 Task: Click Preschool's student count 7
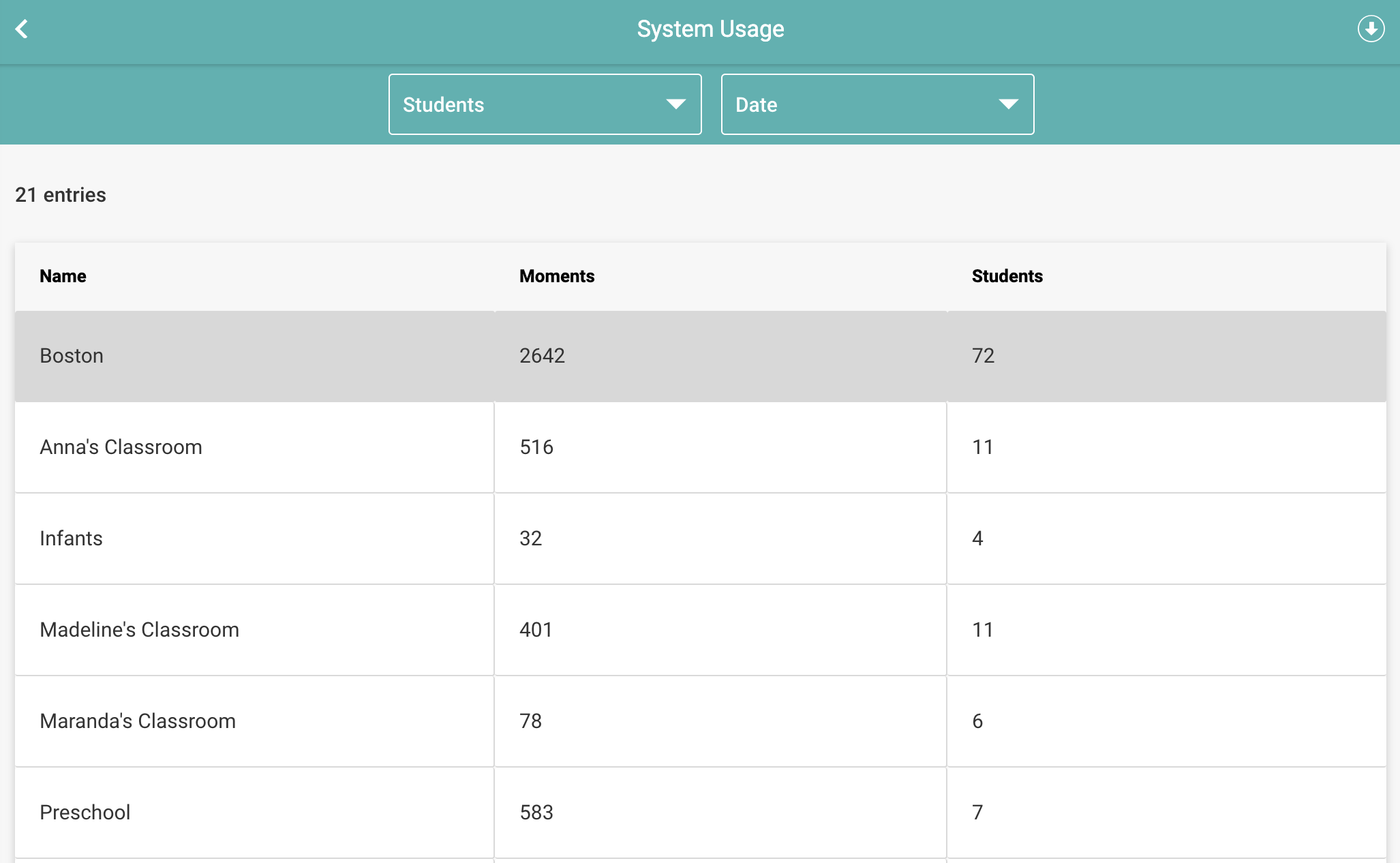click(978, 812)
